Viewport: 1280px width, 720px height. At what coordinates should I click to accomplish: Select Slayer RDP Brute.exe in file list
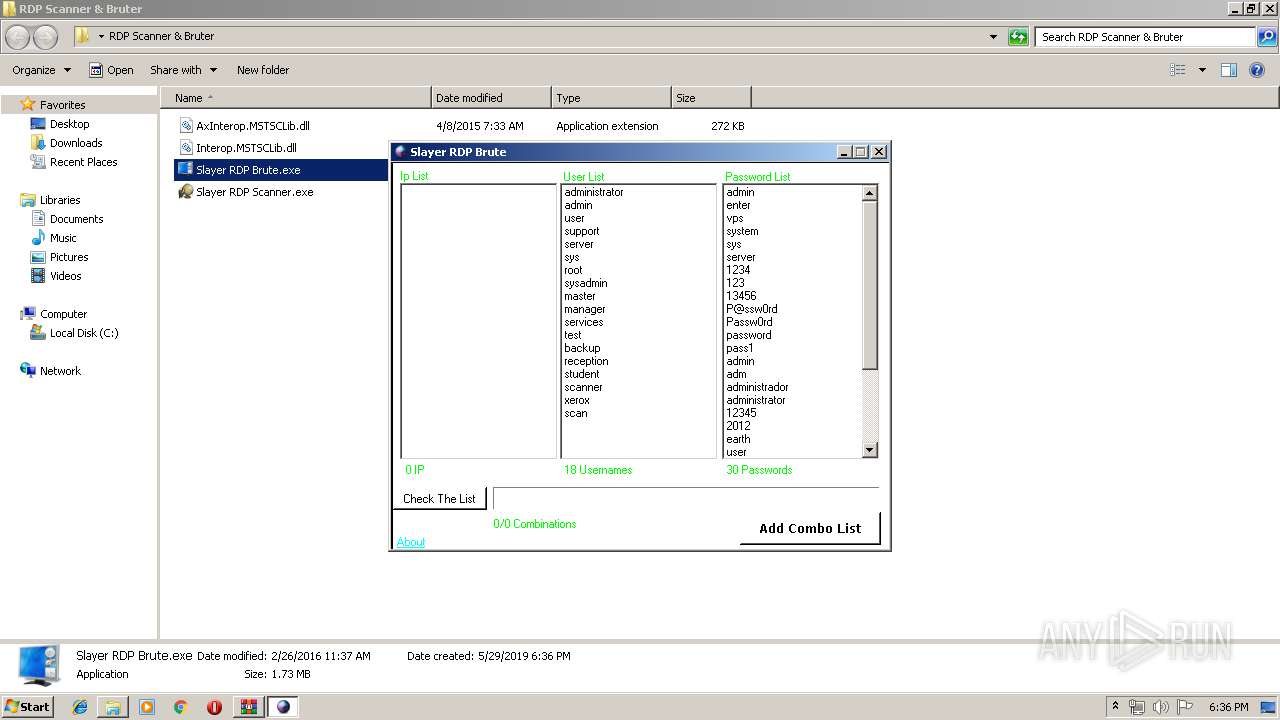(x=248, y=170)
